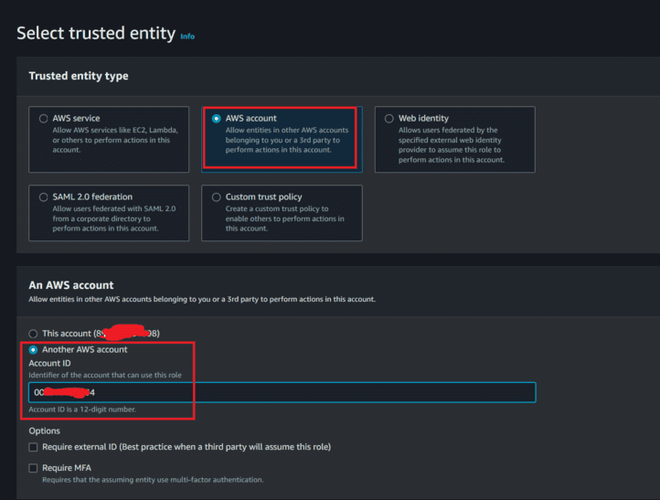
Task: Select the Another AWS account radio button
Action: (33, 350)
